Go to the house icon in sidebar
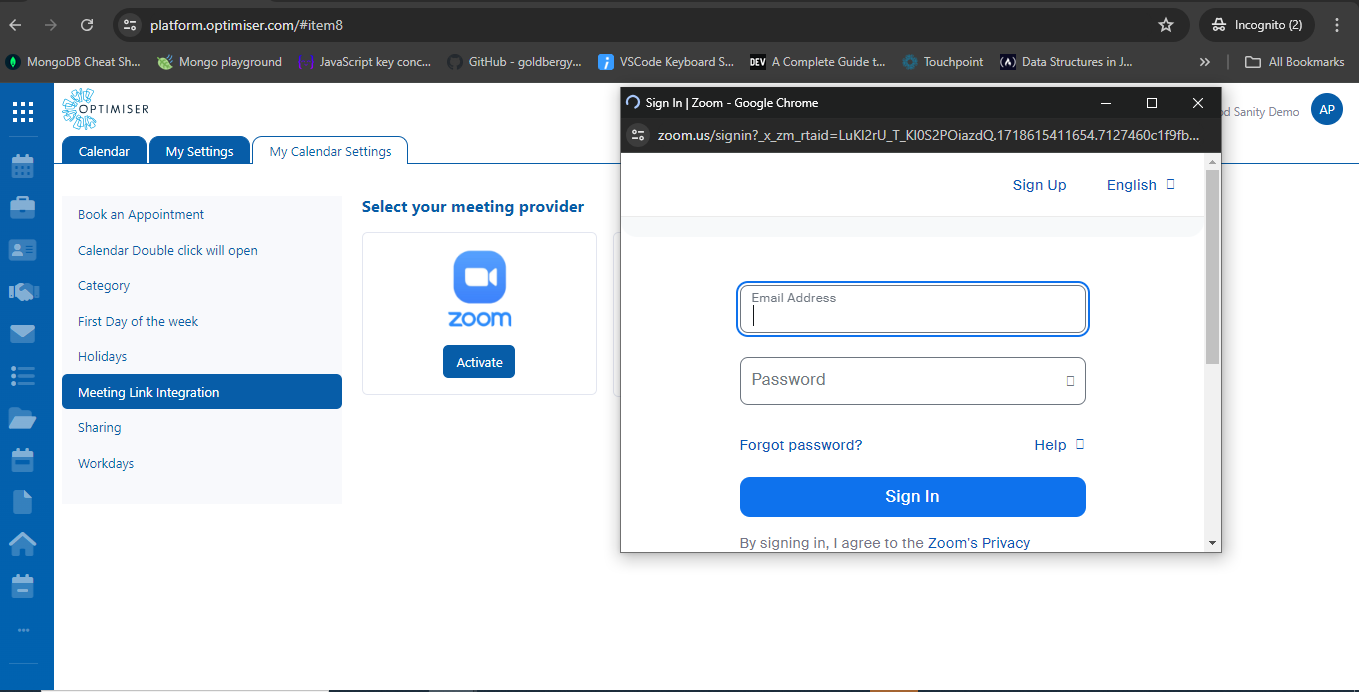 pos(22,543)
